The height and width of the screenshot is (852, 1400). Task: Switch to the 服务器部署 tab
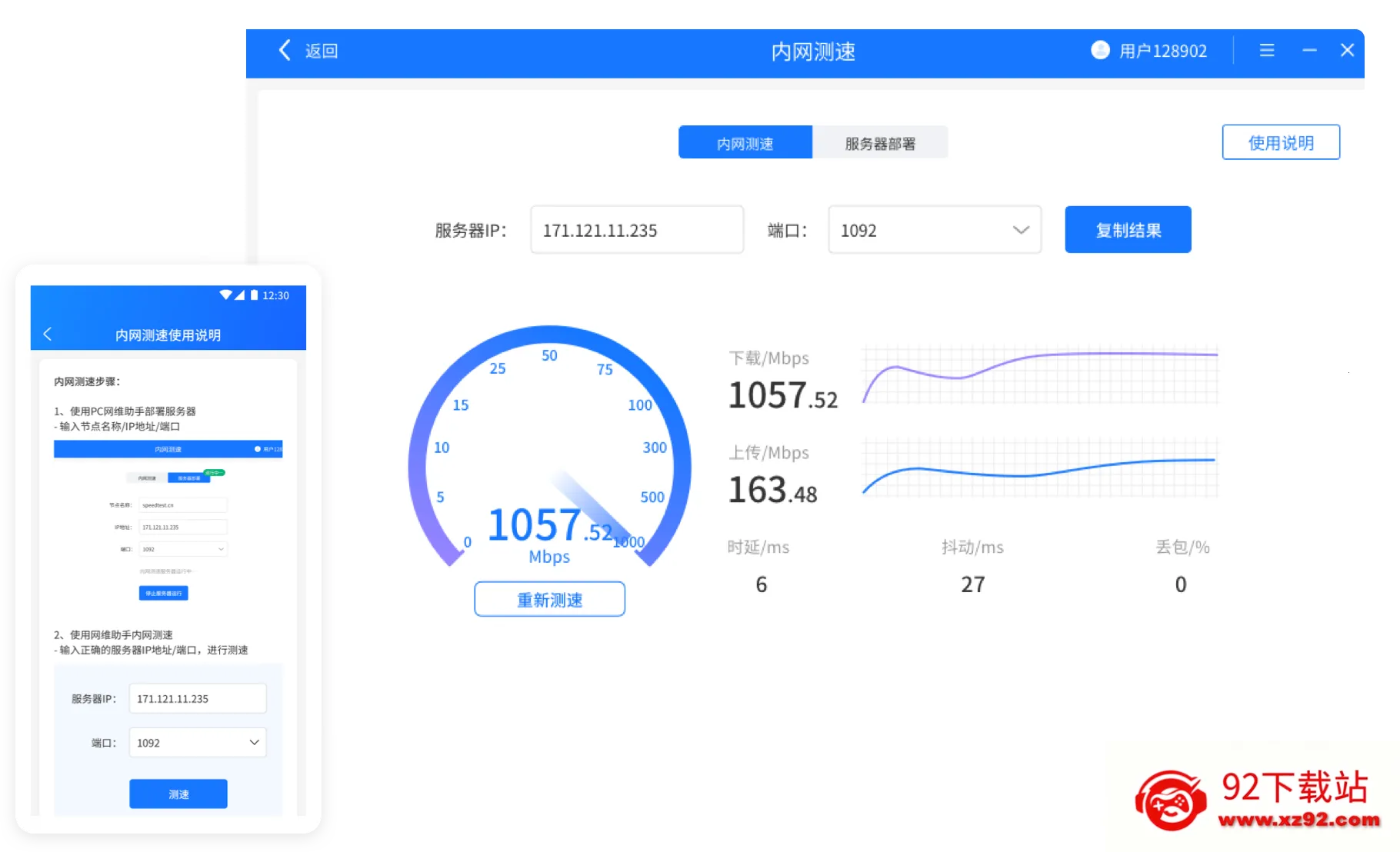tap(880, 143)
